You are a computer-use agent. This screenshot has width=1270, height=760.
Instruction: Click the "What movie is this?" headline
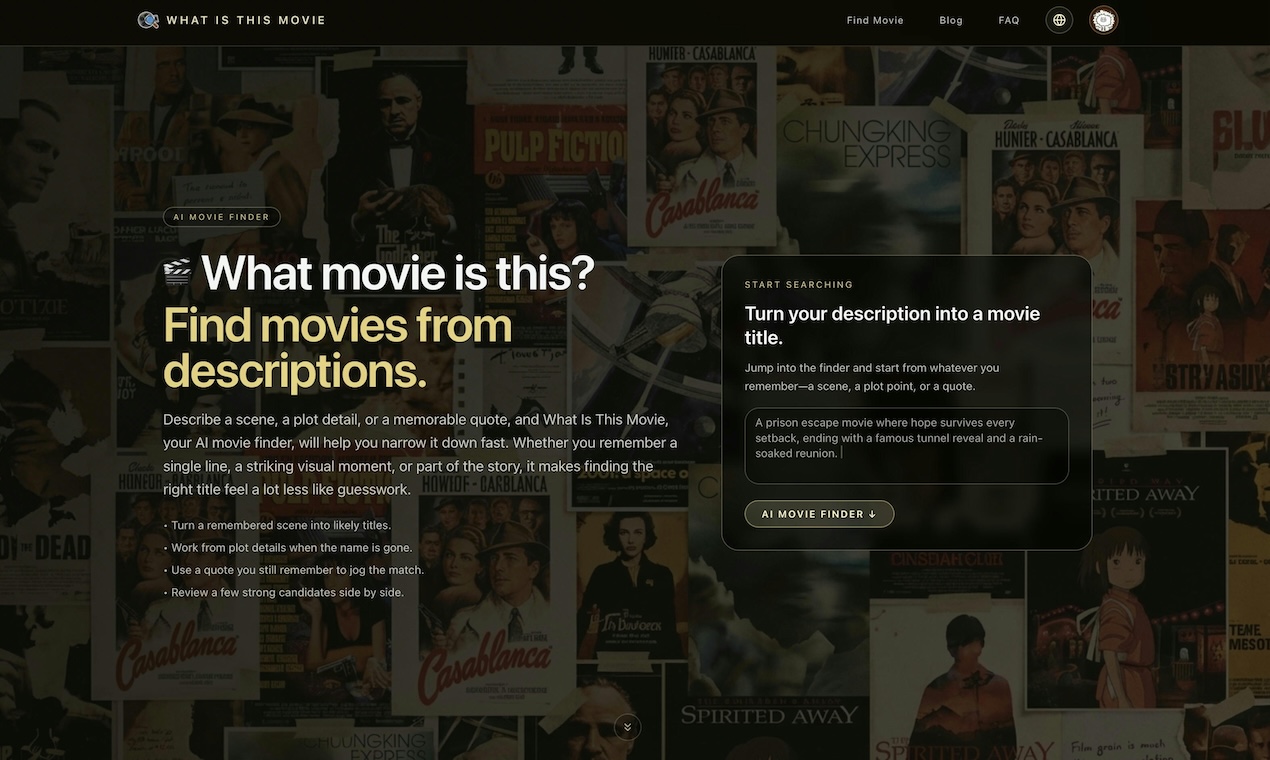[x=398, y=273]
